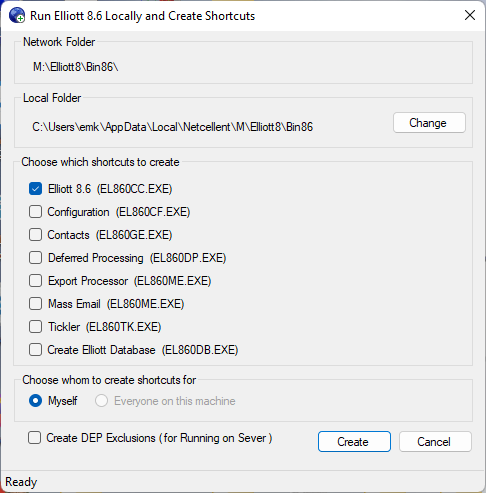Click the Create button

pos(354,442)
